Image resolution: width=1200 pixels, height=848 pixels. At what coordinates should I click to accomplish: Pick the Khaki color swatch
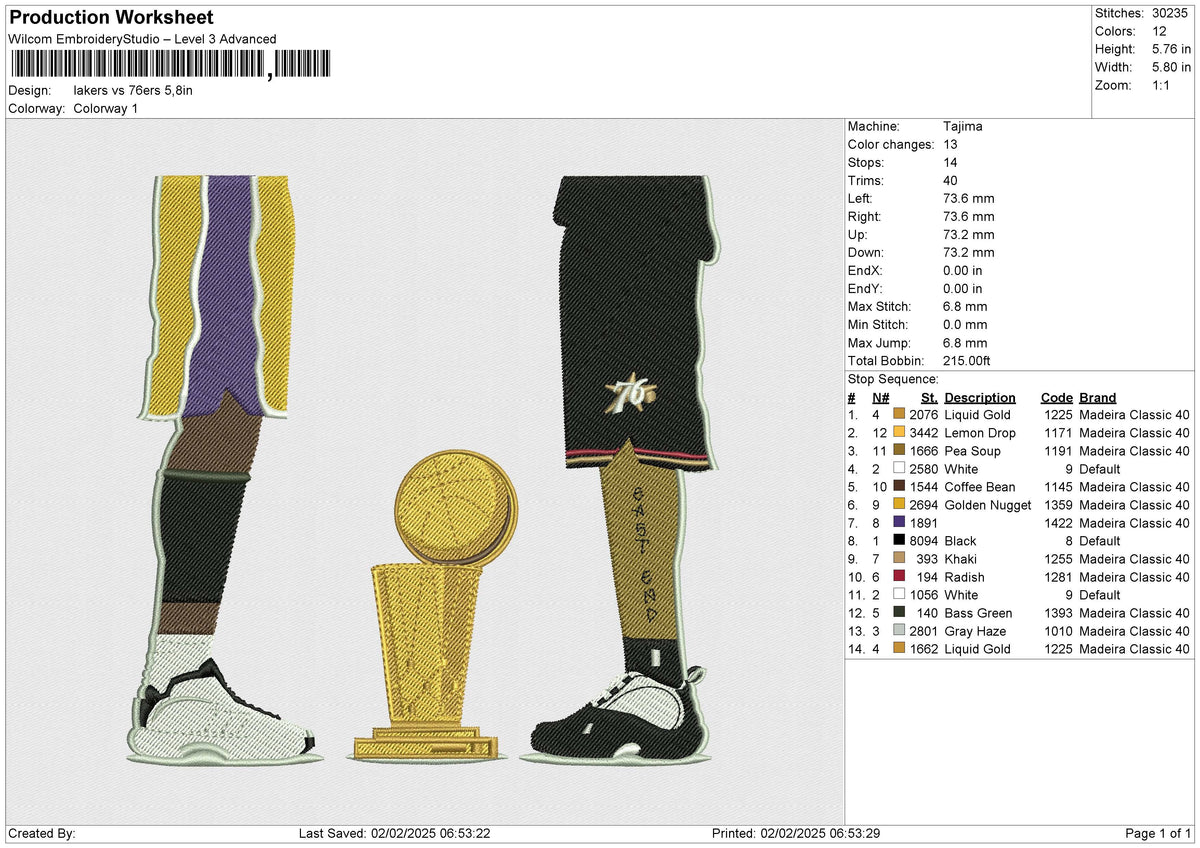899,559
